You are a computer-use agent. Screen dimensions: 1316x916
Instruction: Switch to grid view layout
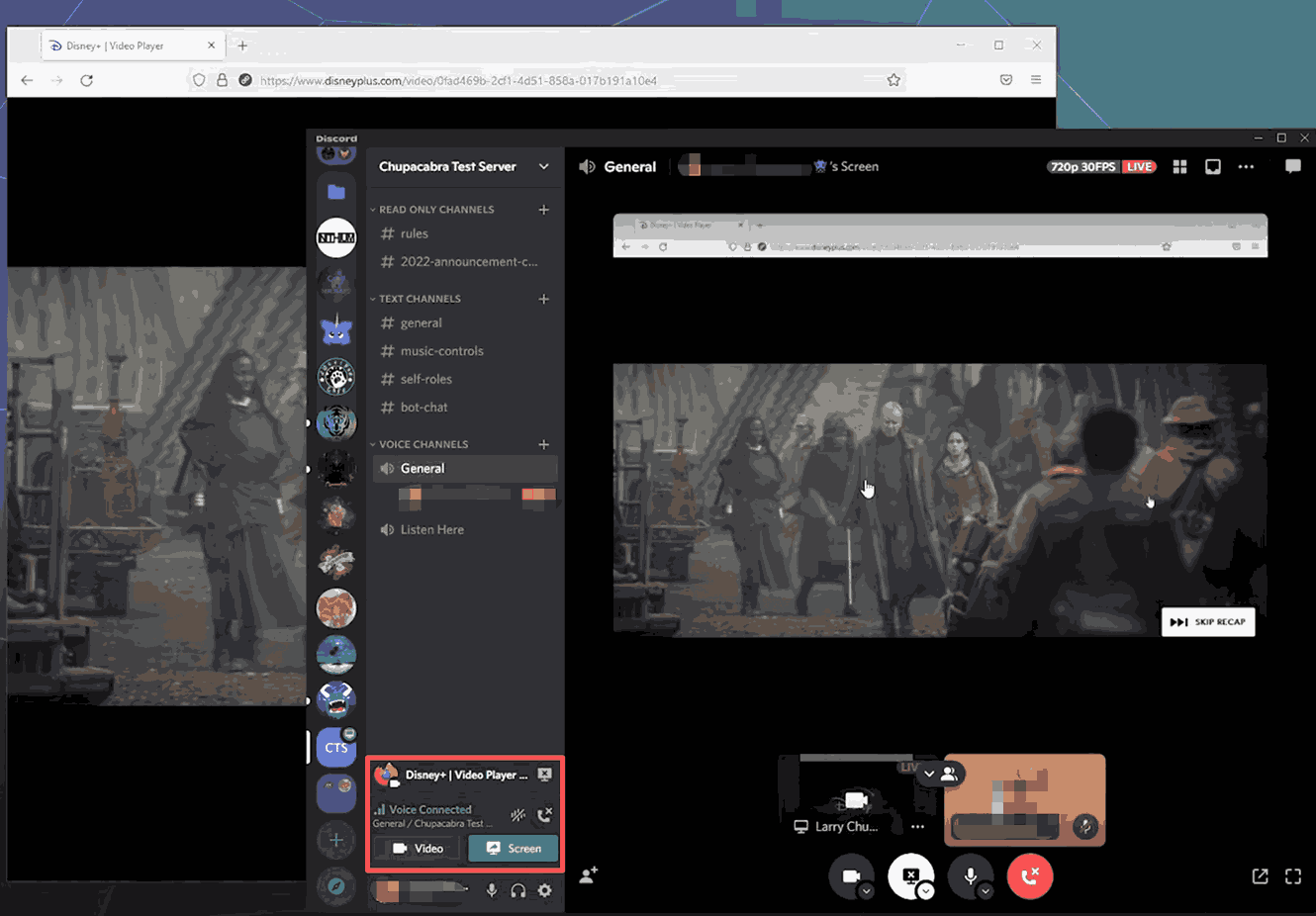pyautogui.click(x=1179, y=167)
